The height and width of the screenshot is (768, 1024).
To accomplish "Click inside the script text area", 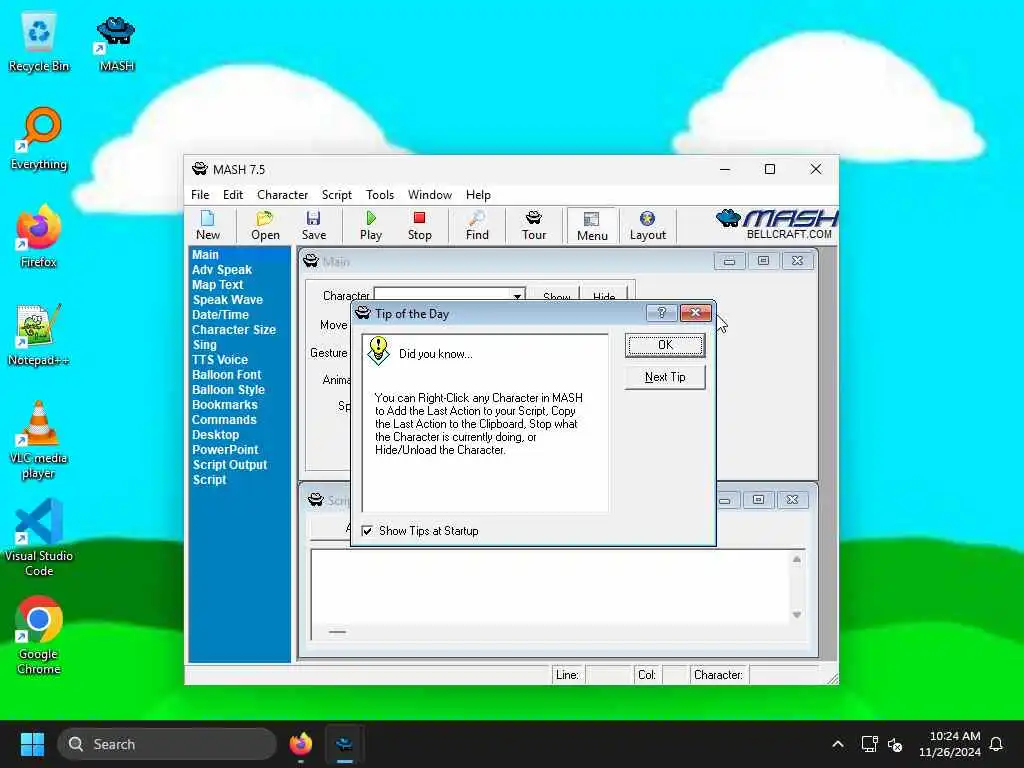I will point(551,586).
